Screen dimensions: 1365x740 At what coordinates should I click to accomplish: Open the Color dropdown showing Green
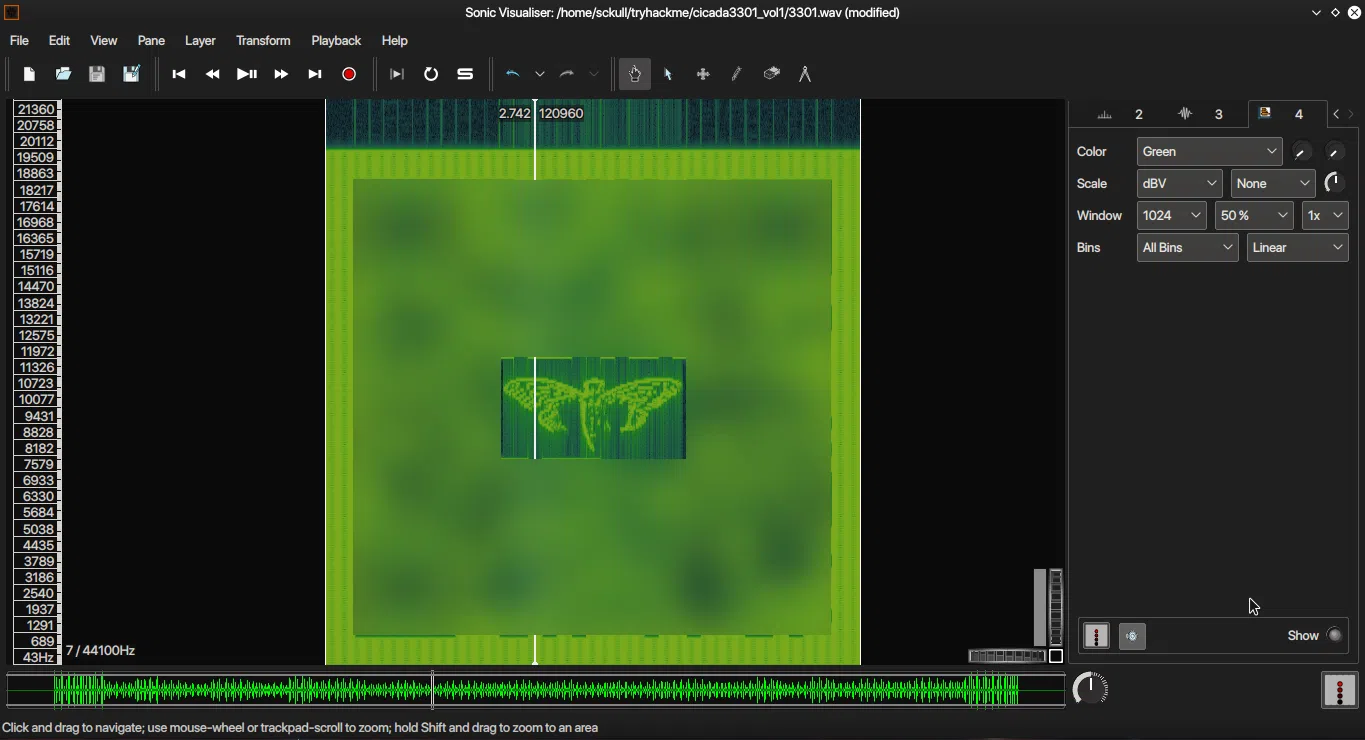pos(1210,152)
